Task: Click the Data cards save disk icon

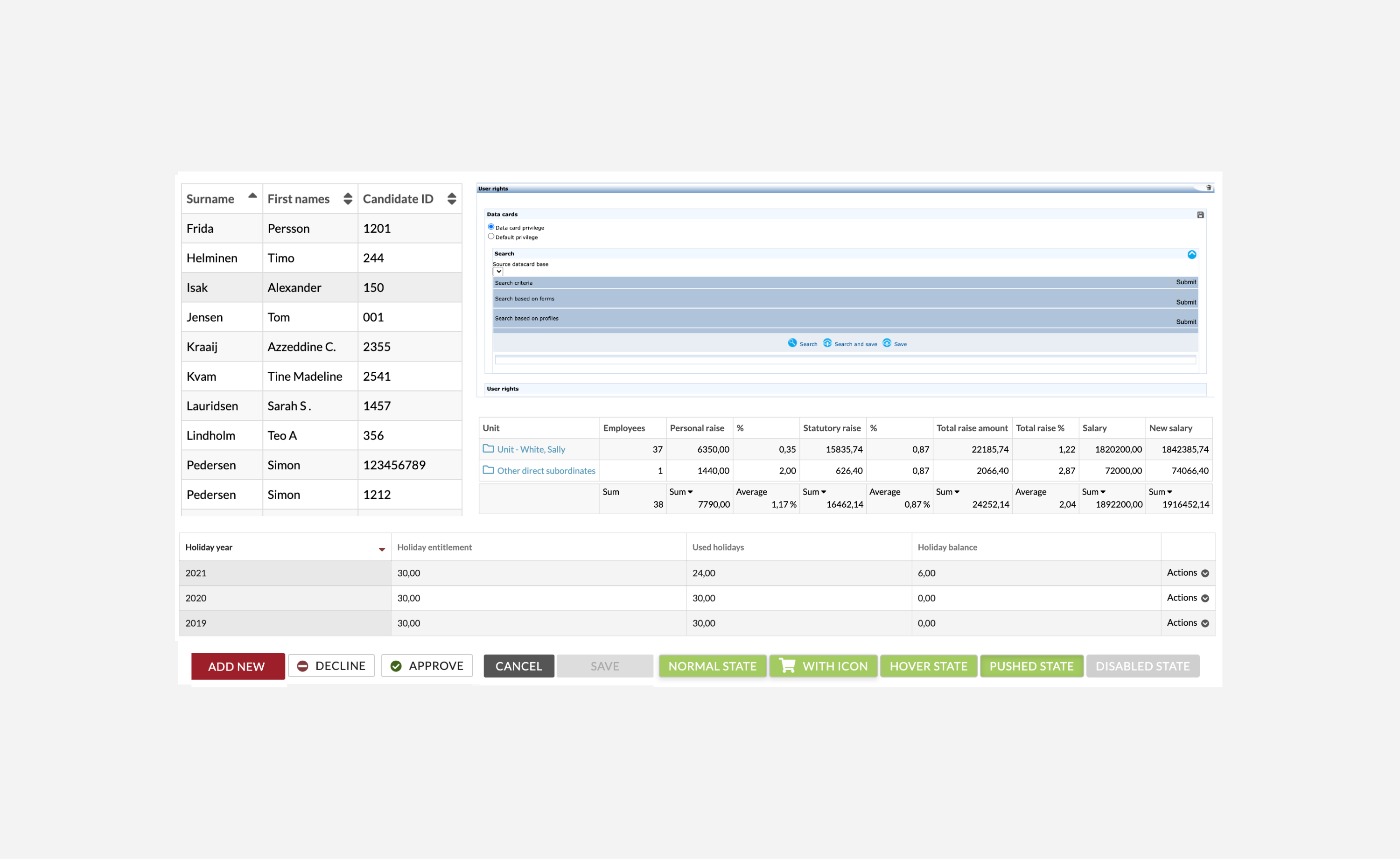Action: pos(1200,215)
